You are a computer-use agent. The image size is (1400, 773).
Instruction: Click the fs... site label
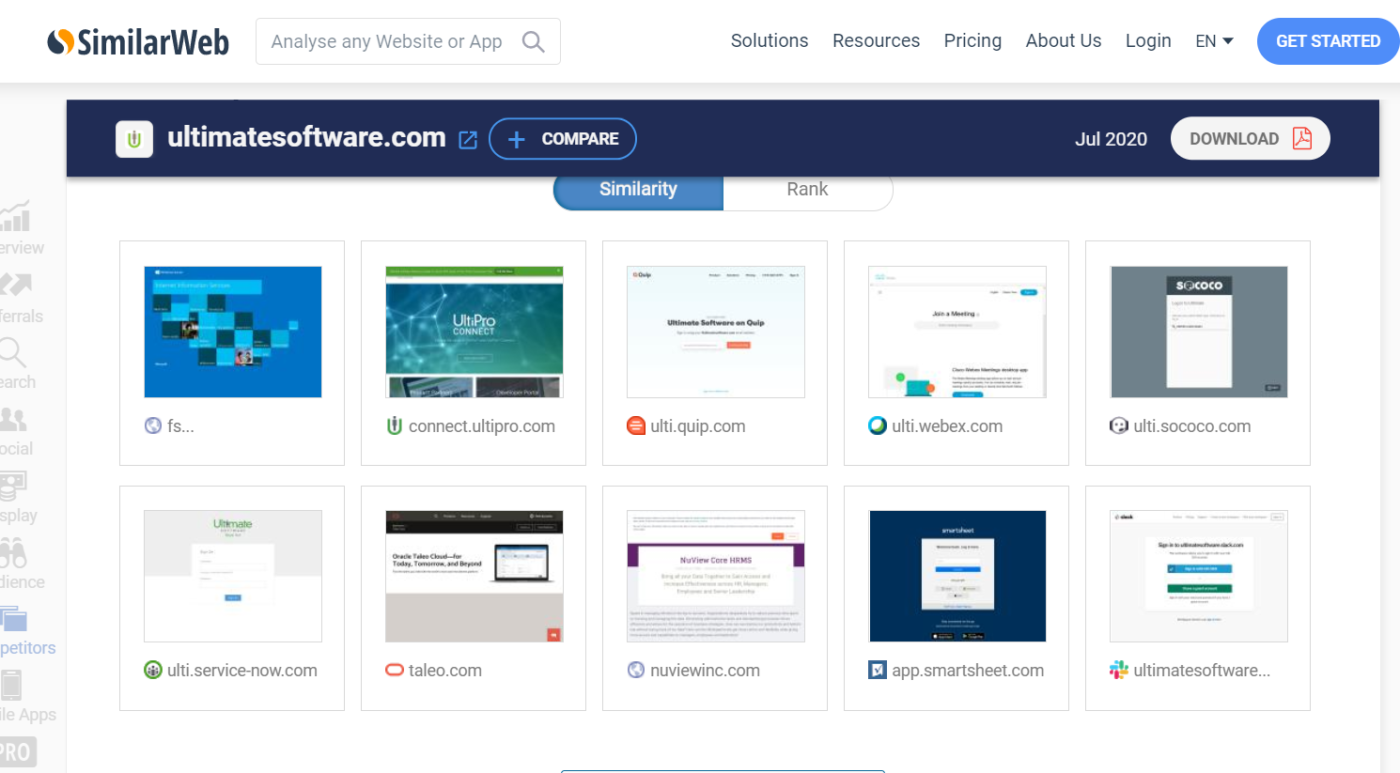point(181,426)
